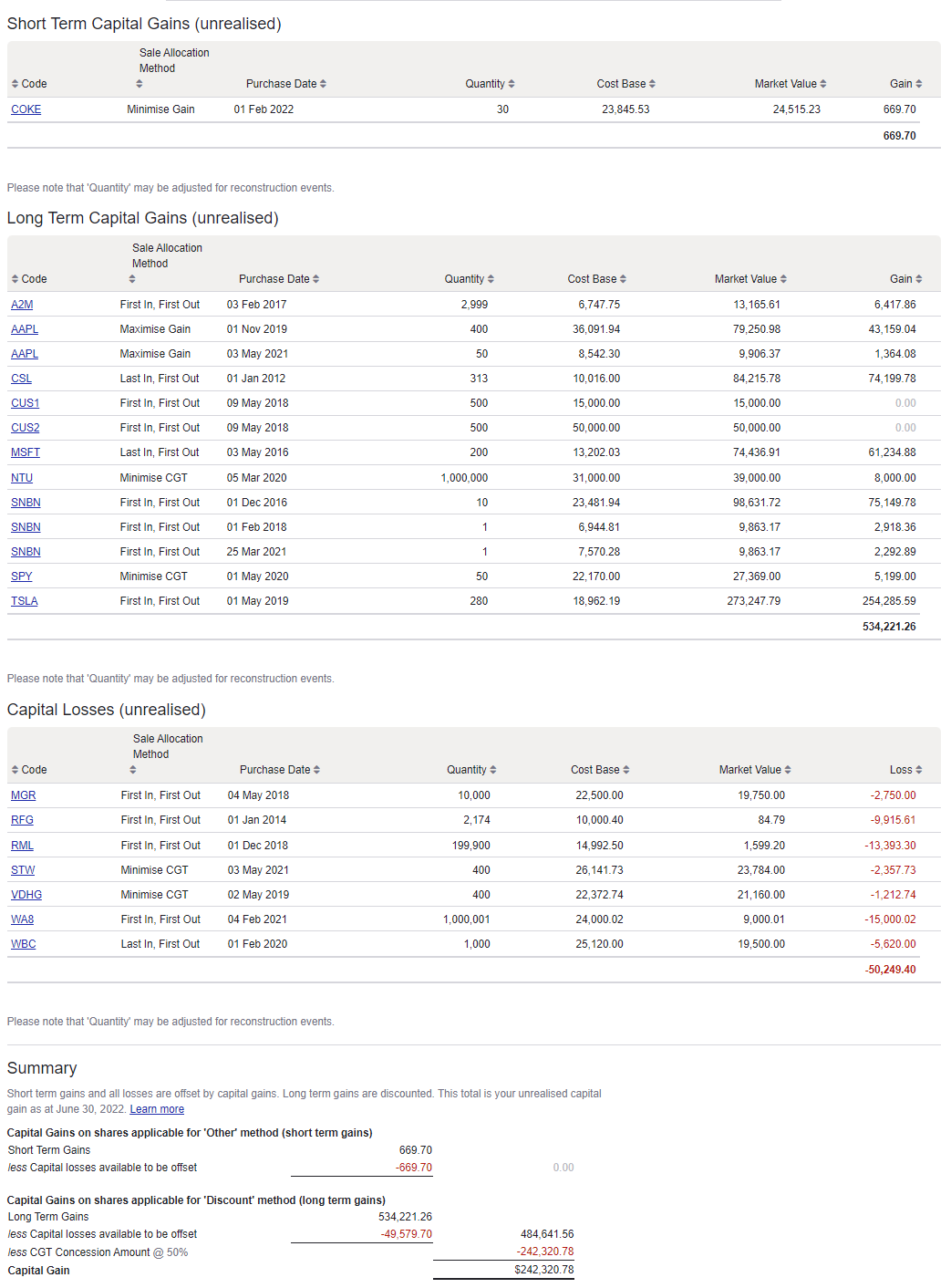Open the A2M holding link
Screen dimensions: 951x1288
click(x=21, y=304)
